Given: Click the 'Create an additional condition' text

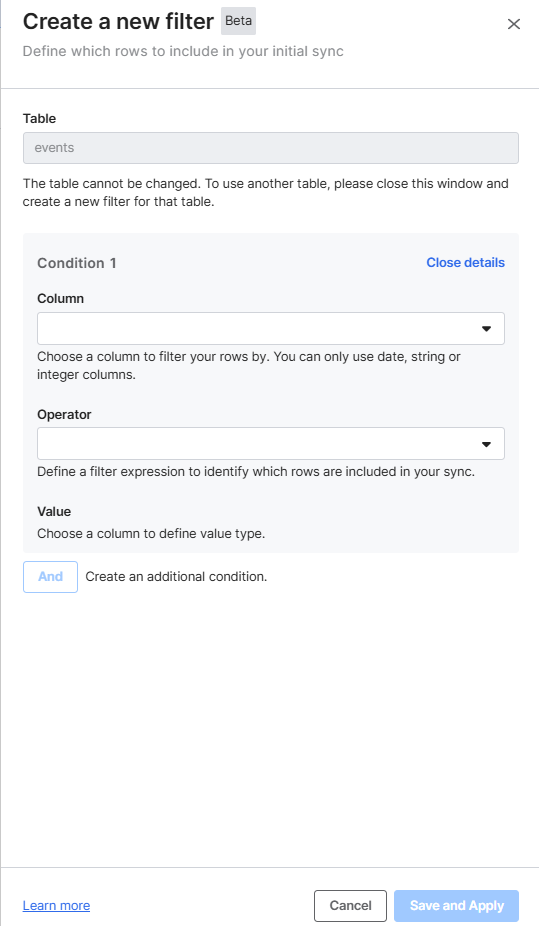Looking at the screenshot, I should point(176,576).
